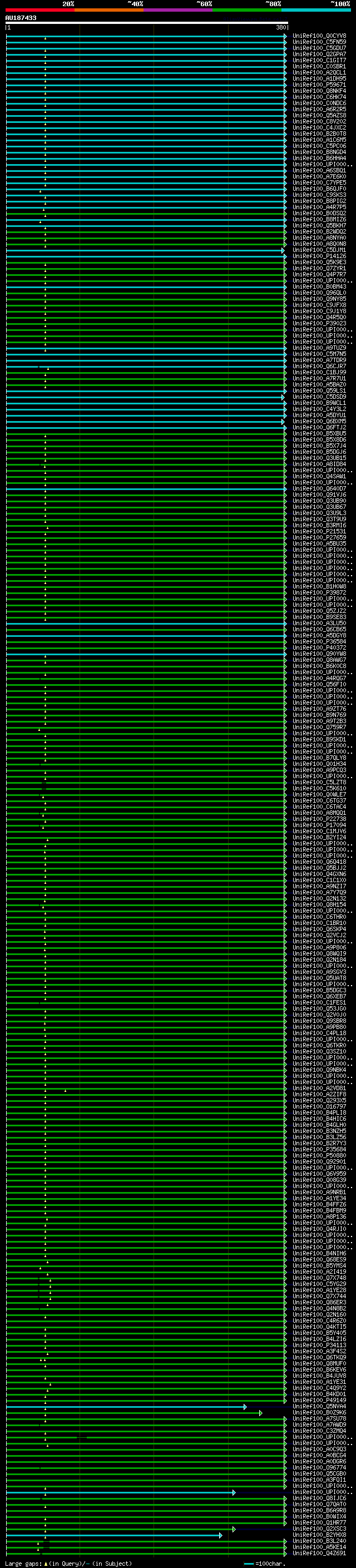Select the UniRef100_A9TUZ9 label

coord(319,348)
